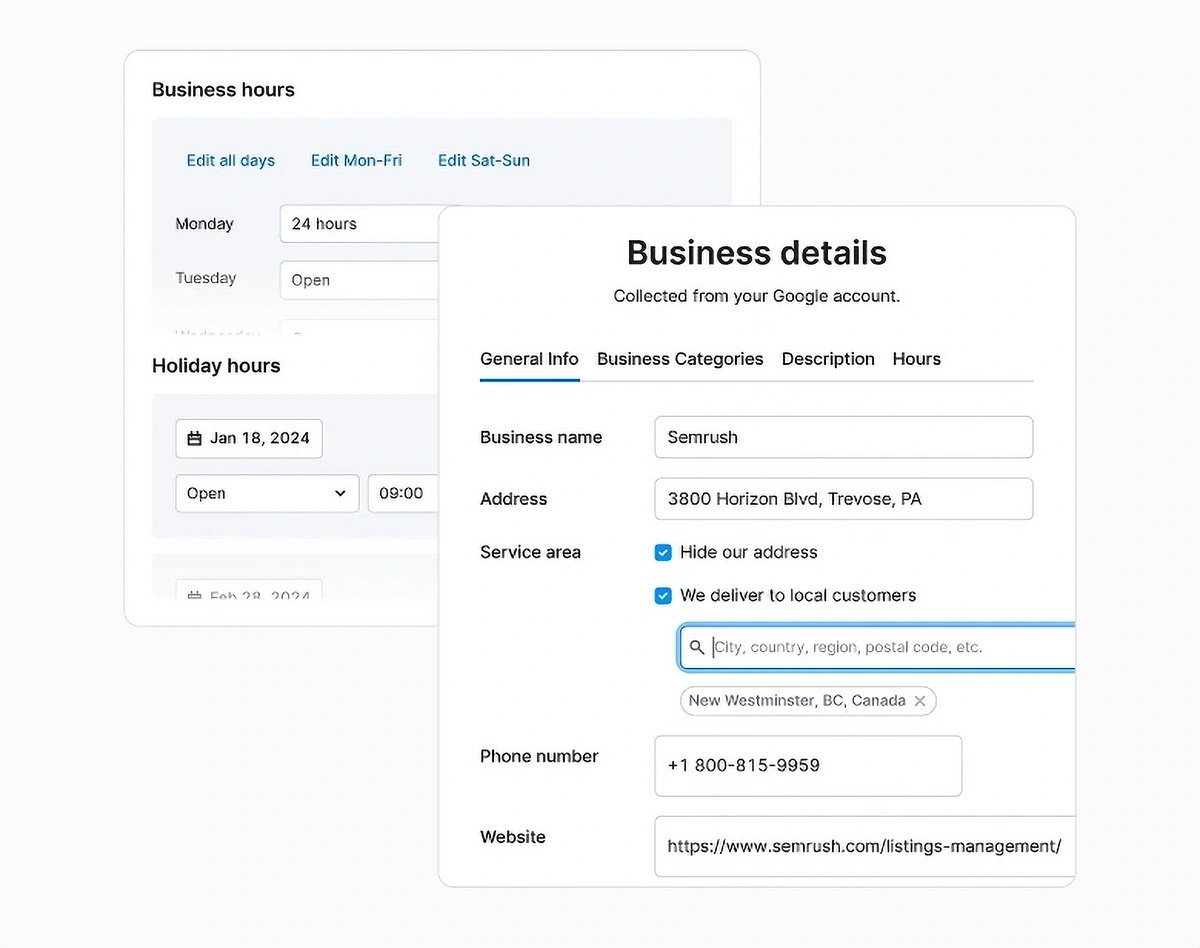The height and width of the screenshot is (948, 1200).
Task: Click the Edit Mon-Fri link
Action: click(356, 160)
